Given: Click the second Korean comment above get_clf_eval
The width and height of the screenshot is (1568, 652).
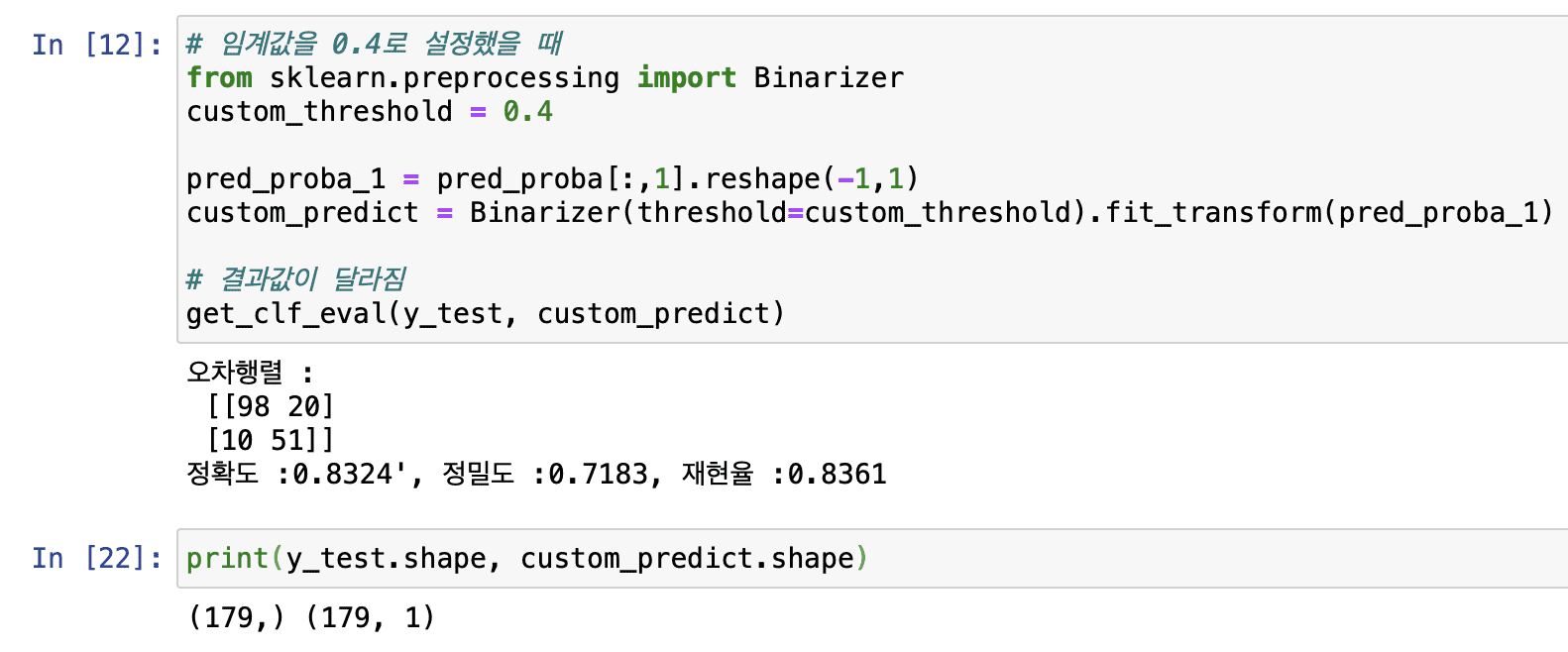Looking at the screenshot, I should [x=296, y=279].
